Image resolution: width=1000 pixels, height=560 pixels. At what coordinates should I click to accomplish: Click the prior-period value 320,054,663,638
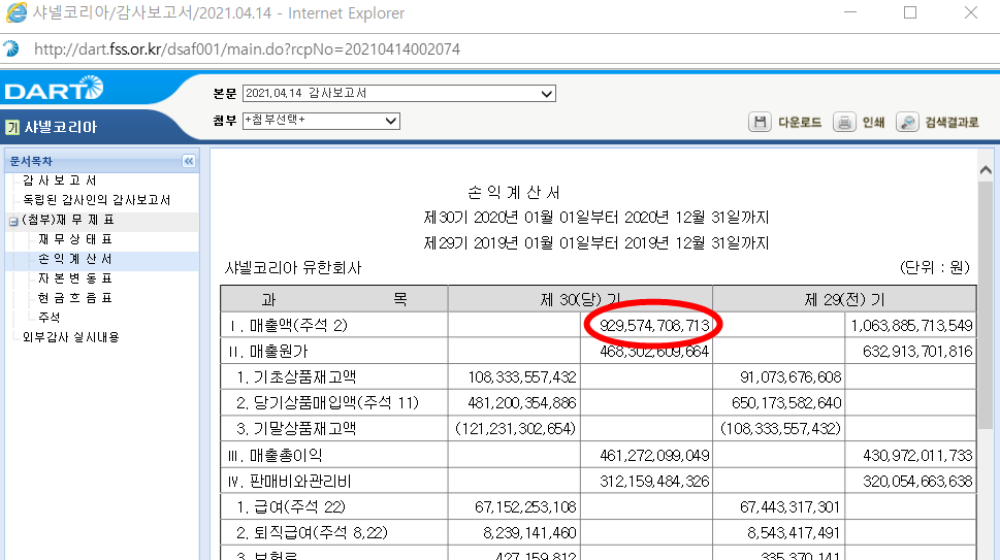pyautogui.click(x=917, y=481)
